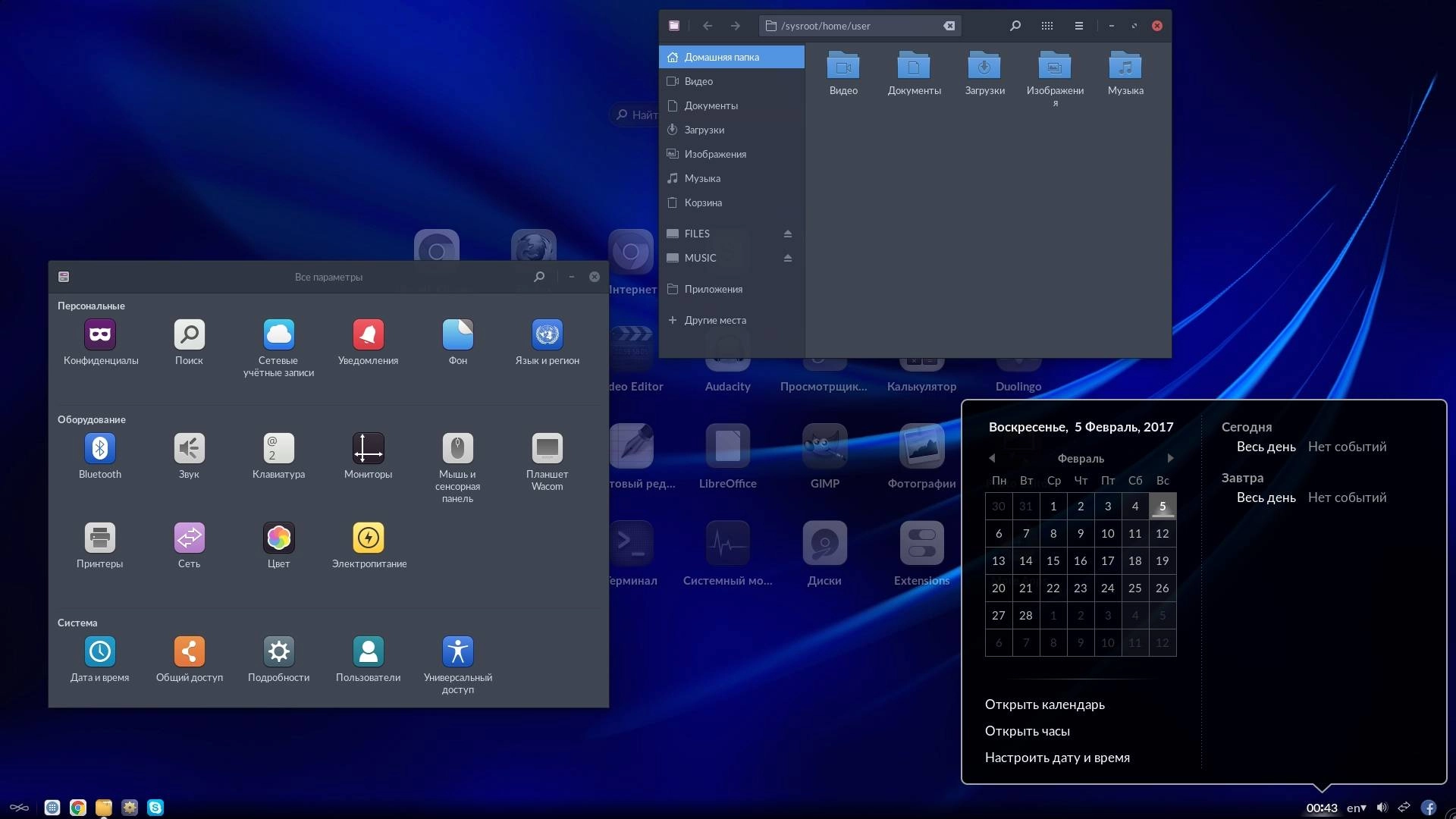The width and height of the screenshot is (1456, 819).
Task: Select Домашняя папка in sidebar
Action: (x=732, y=57)
